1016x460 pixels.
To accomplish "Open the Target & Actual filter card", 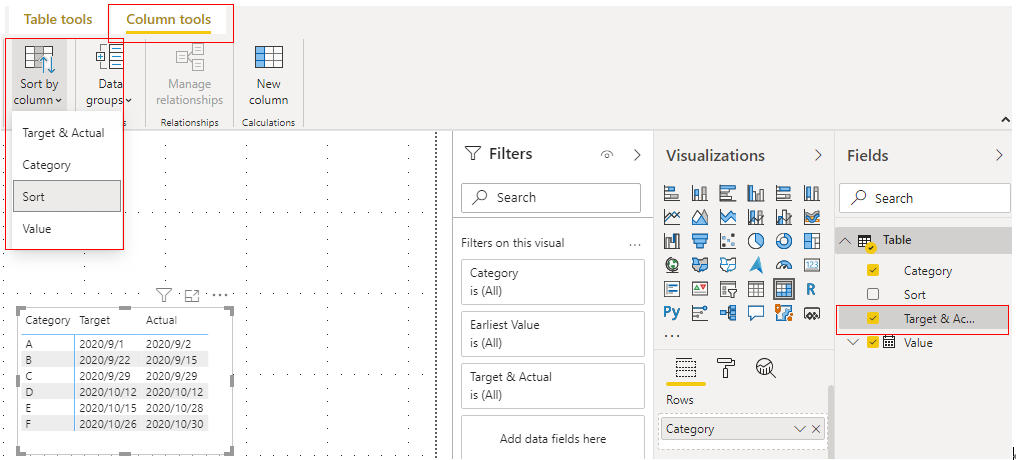I will tap(553, 385).
